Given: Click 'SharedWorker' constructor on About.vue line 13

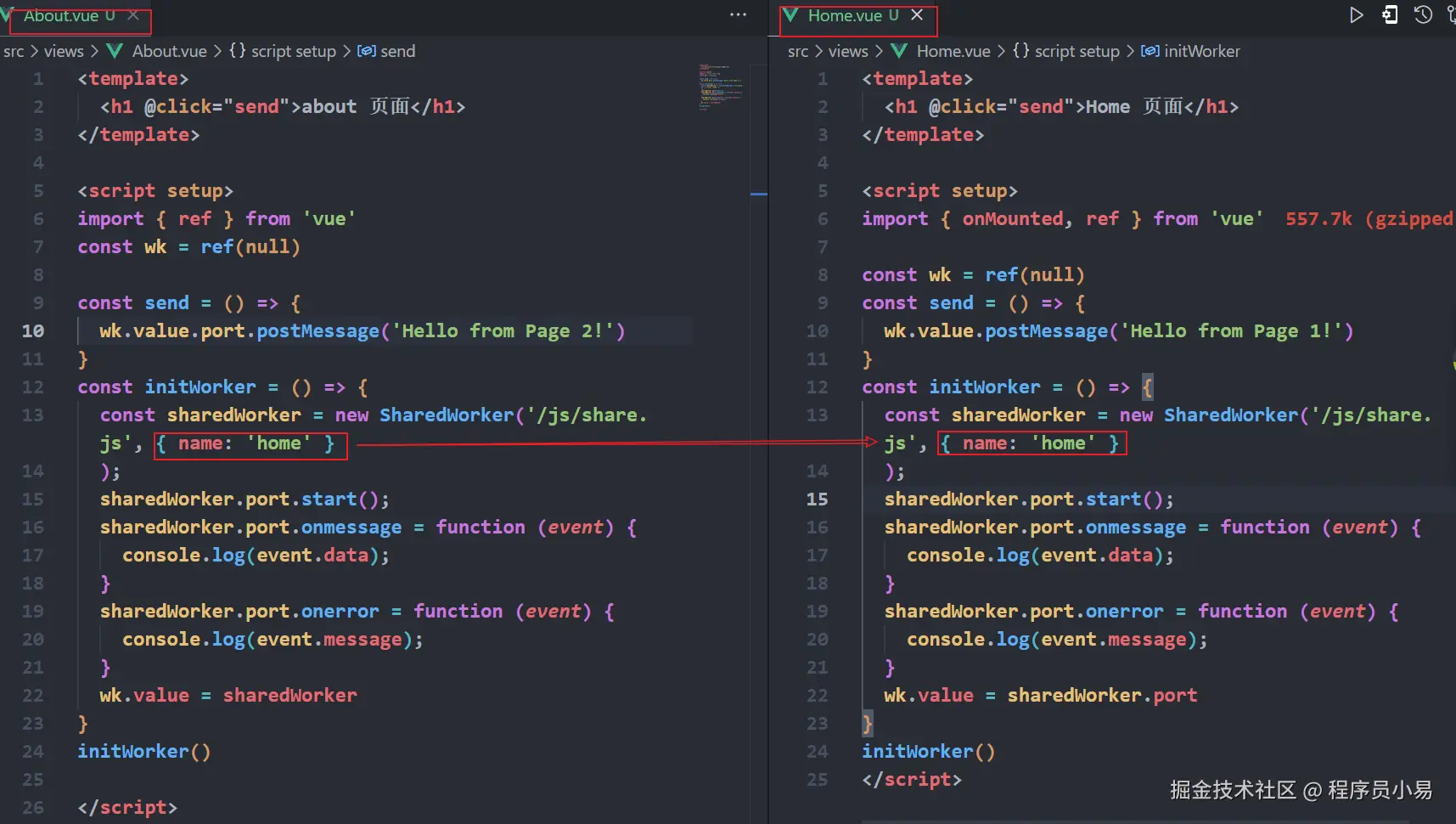Looking at the screenshot, I should (x=447, y=415).
